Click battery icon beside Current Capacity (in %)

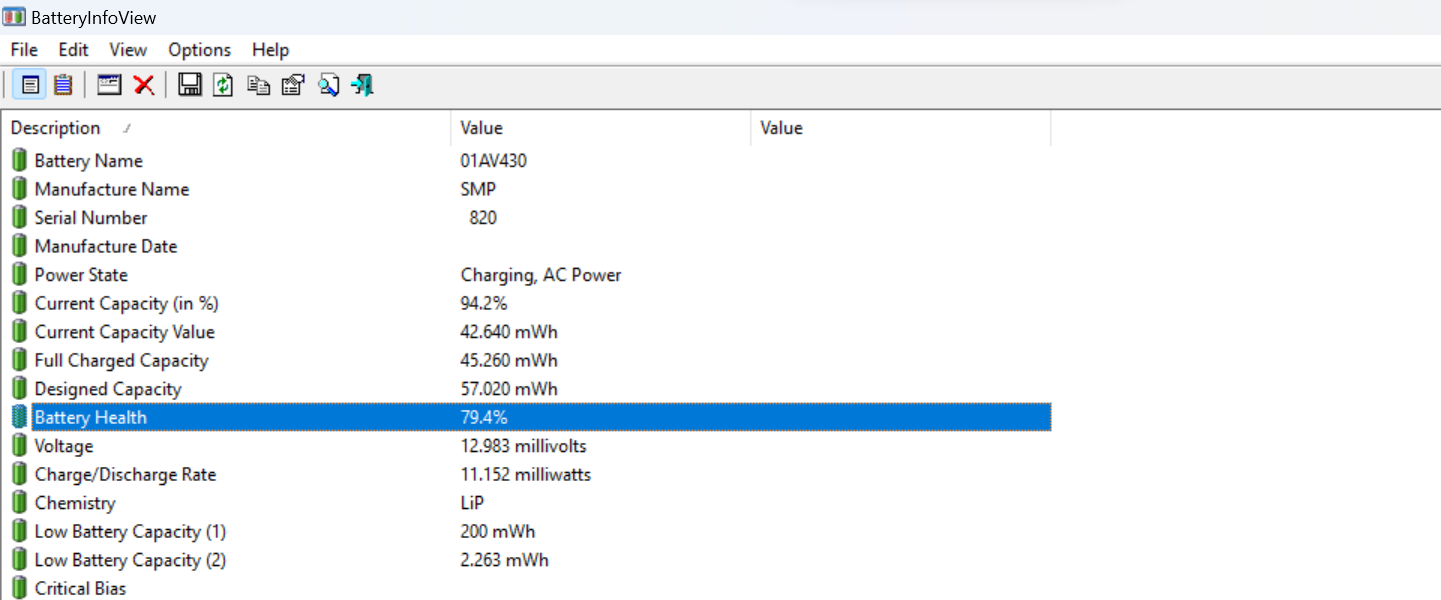point(20,303)
